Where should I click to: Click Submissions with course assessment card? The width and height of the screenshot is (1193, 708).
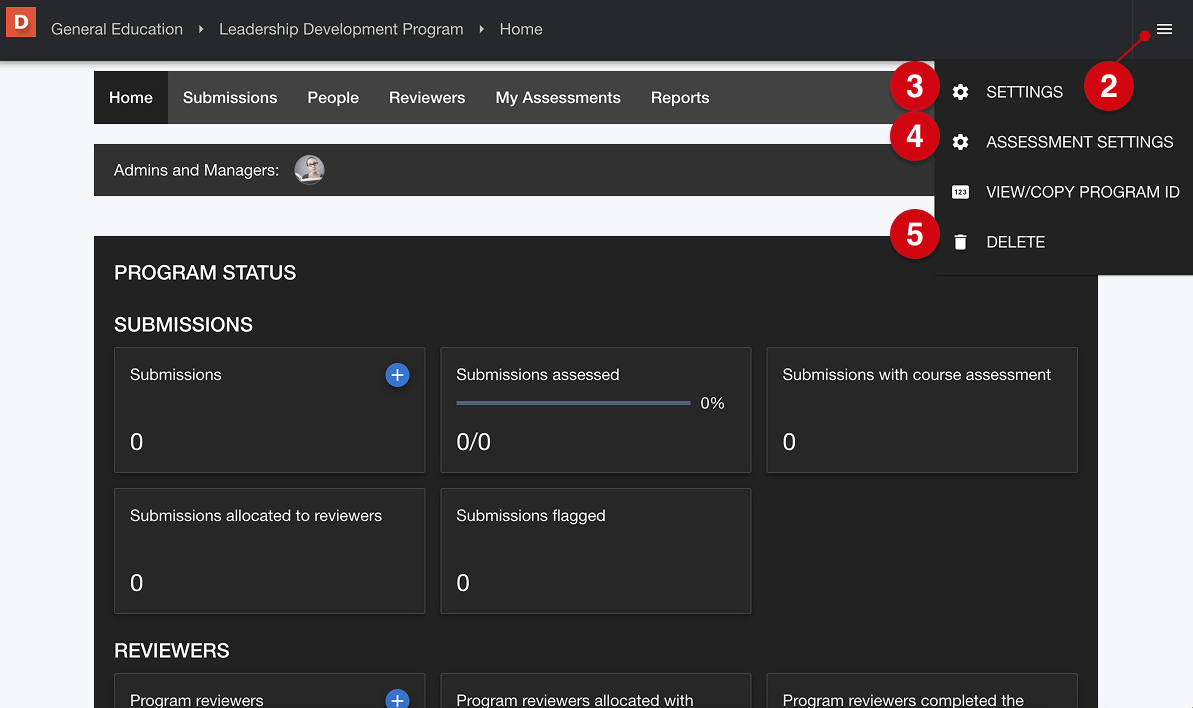[x=921, y=410]
